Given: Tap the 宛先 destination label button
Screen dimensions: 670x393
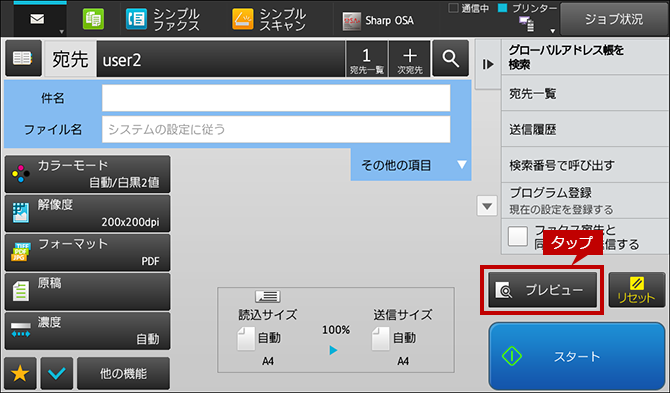Looking at the screenshot, I should coord(70,59).
